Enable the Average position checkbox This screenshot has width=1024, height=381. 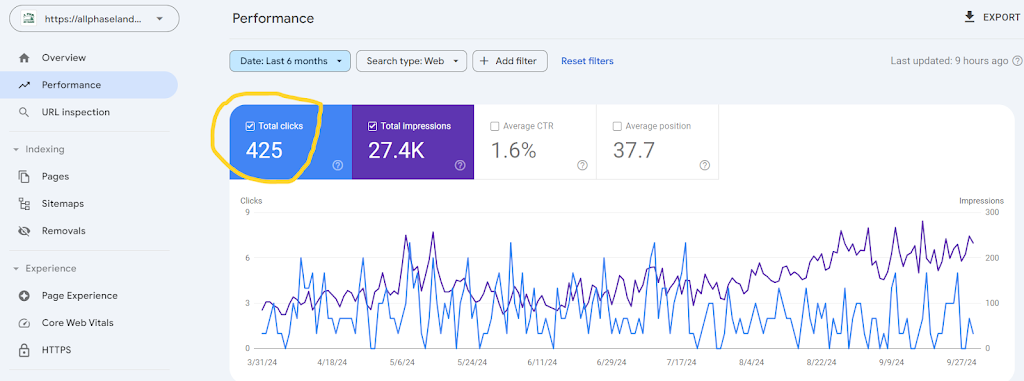click(x=617, y=126)
